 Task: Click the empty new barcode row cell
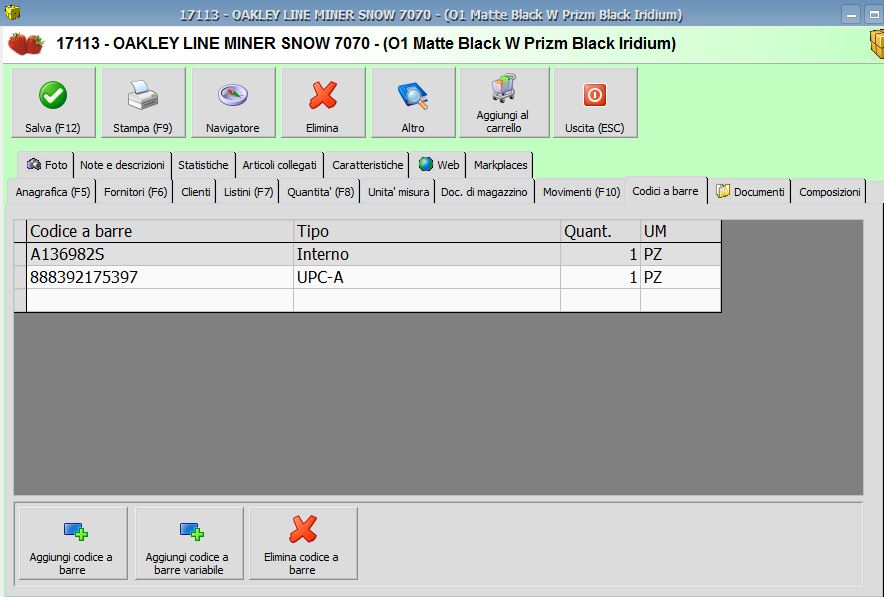click(x=160, y=300)
